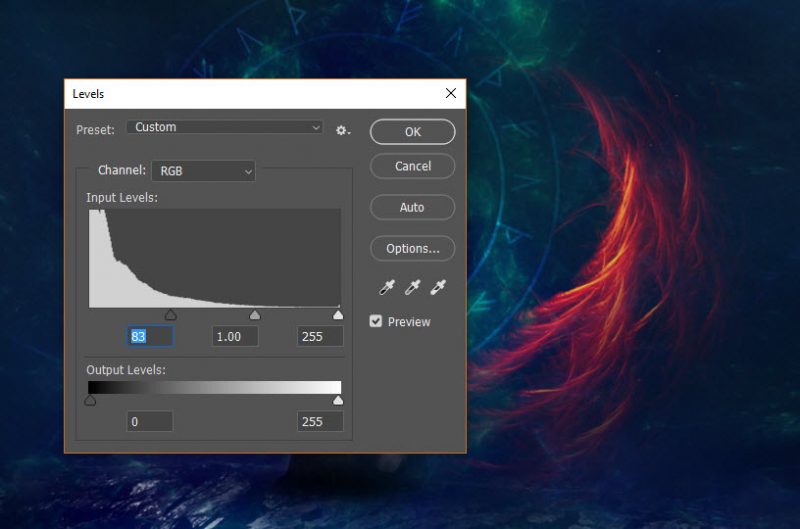Image resolution: width=800 pixels, height=529 pixels.
Task: Focus the input shadow value field 83
Action: point(150,337)
